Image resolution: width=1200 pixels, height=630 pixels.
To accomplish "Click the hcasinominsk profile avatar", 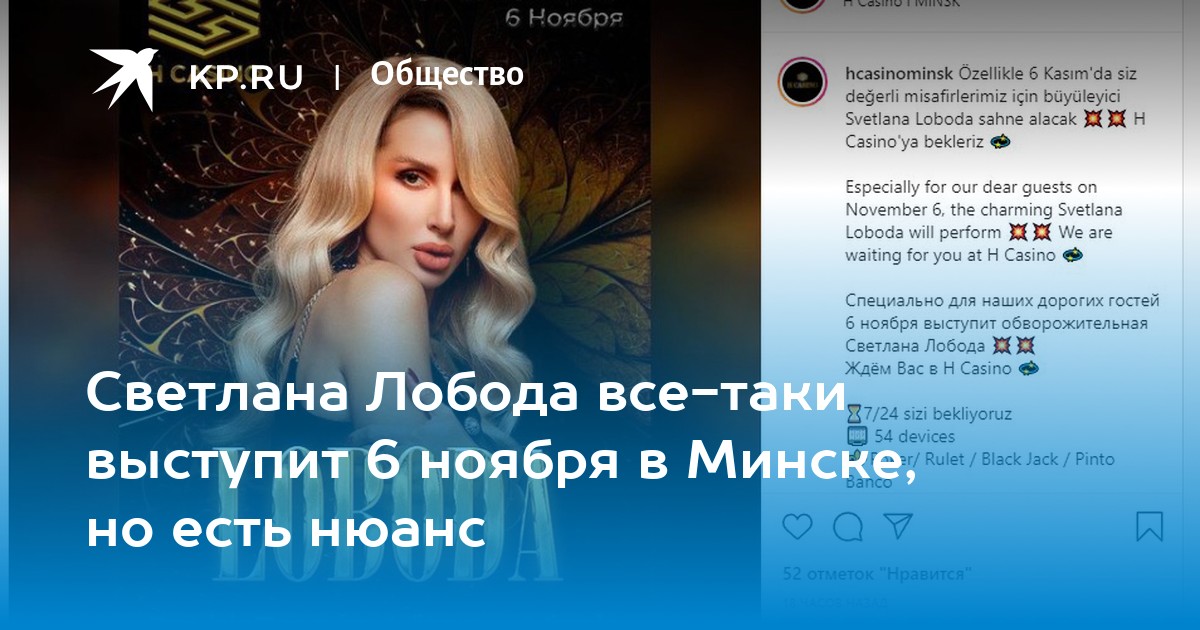I will click(802, 82).
